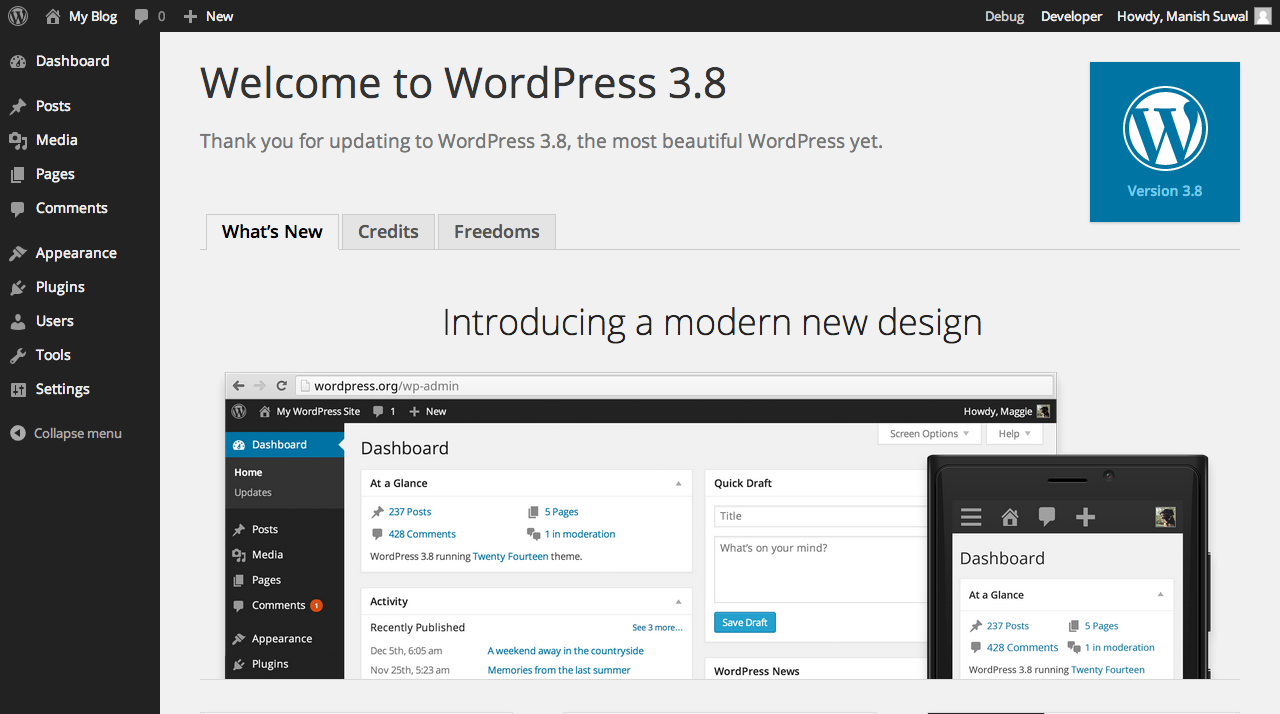Open Dashboard via its icon in the main left menu
The height and width of the screenshot is (714, 1280).
[17, 61]
